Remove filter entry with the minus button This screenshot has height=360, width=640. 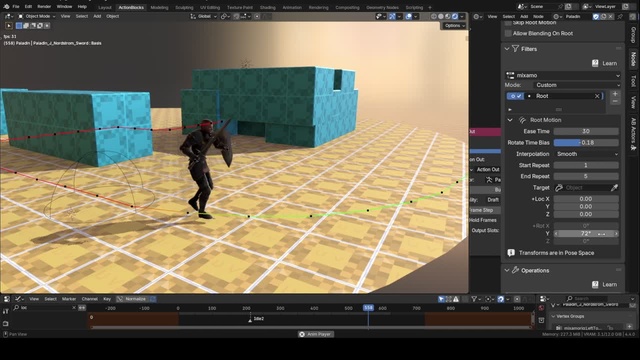[615, 101]
